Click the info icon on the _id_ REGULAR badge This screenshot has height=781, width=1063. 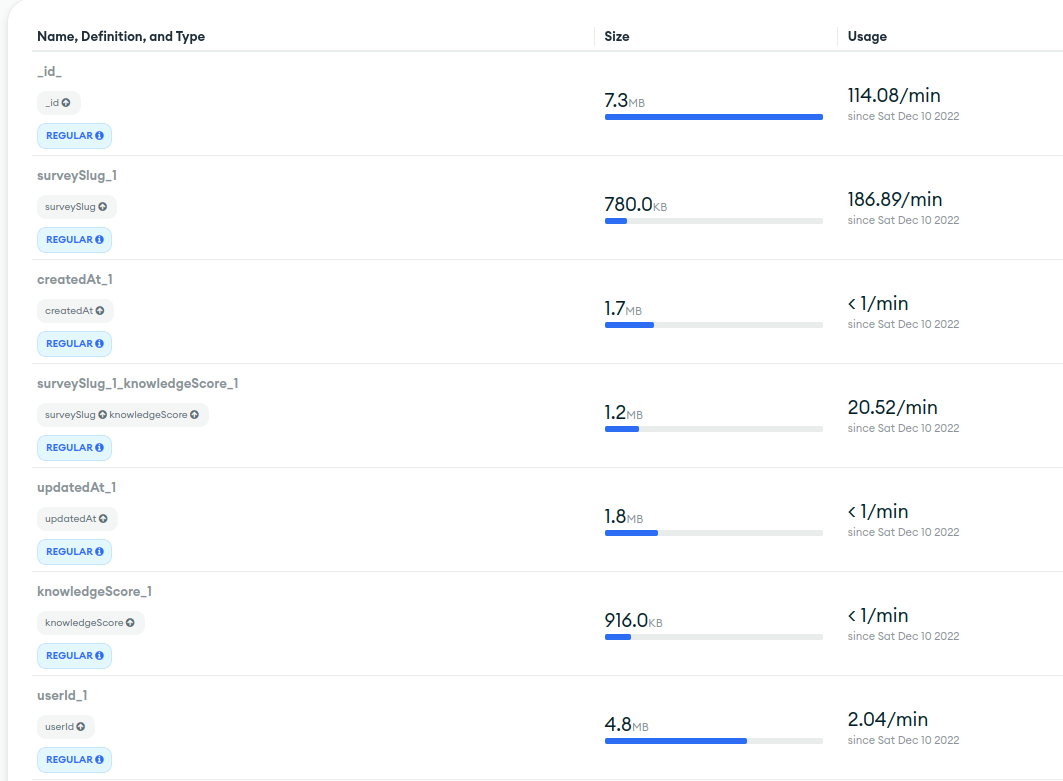click(99, 136)
